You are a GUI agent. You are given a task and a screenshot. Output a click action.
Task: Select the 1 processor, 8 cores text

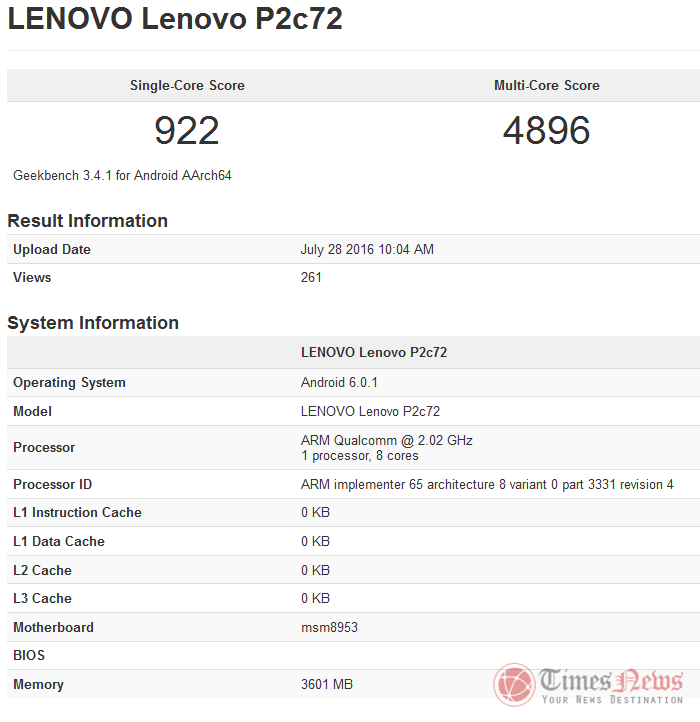(x=360, y=456)
